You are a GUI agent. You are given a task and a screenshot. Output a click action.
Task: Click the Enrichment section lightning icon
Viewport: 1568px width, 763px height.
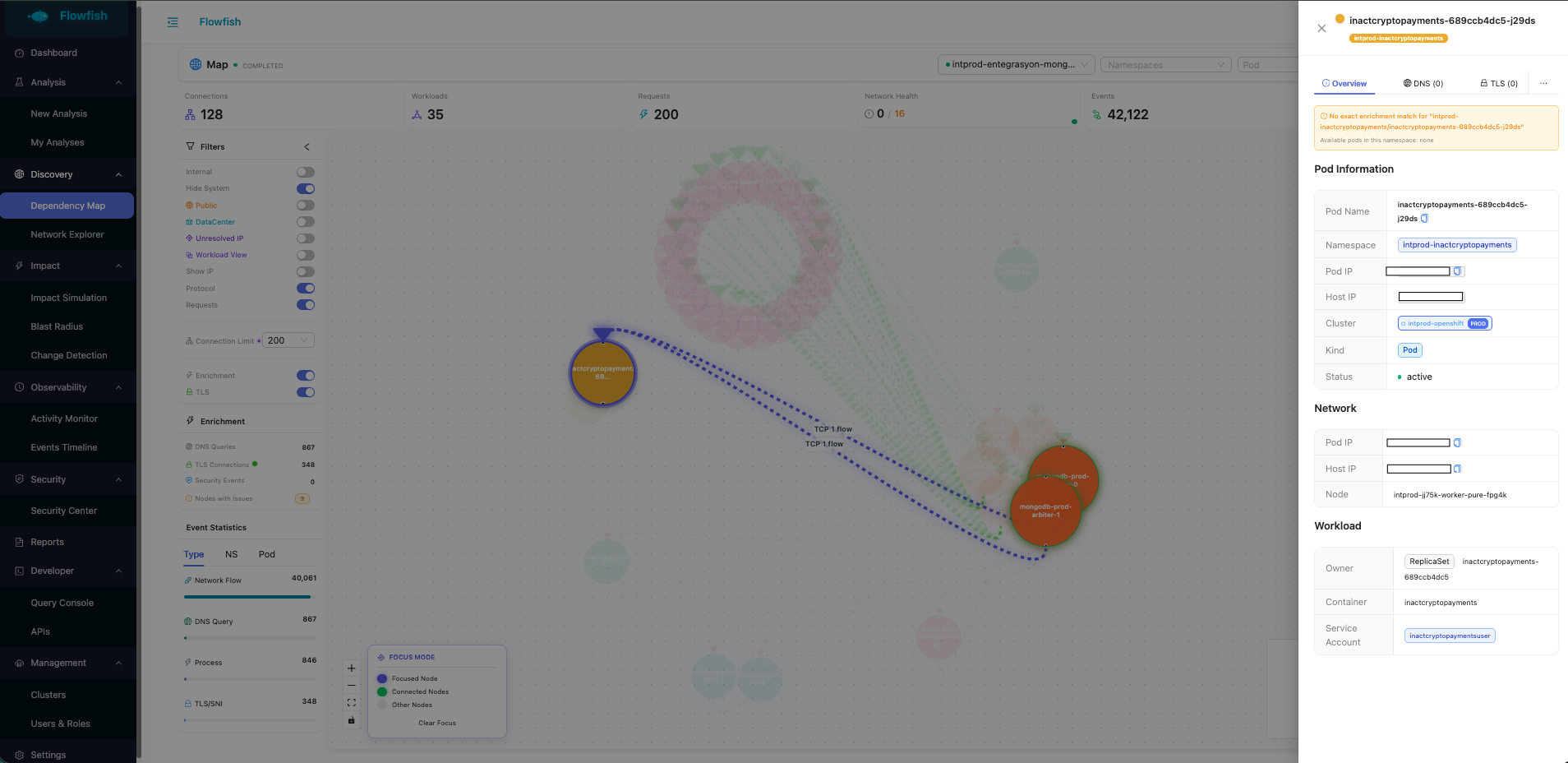pos(191,421)
